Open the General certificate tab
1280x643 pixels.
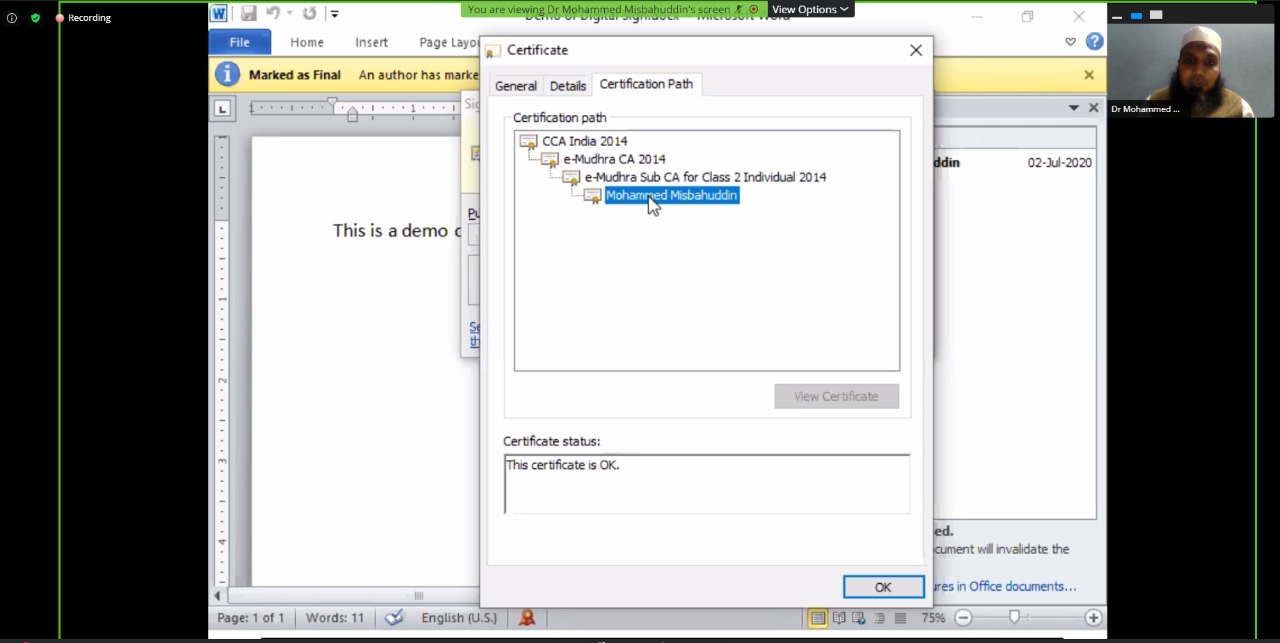click(515, 86)
